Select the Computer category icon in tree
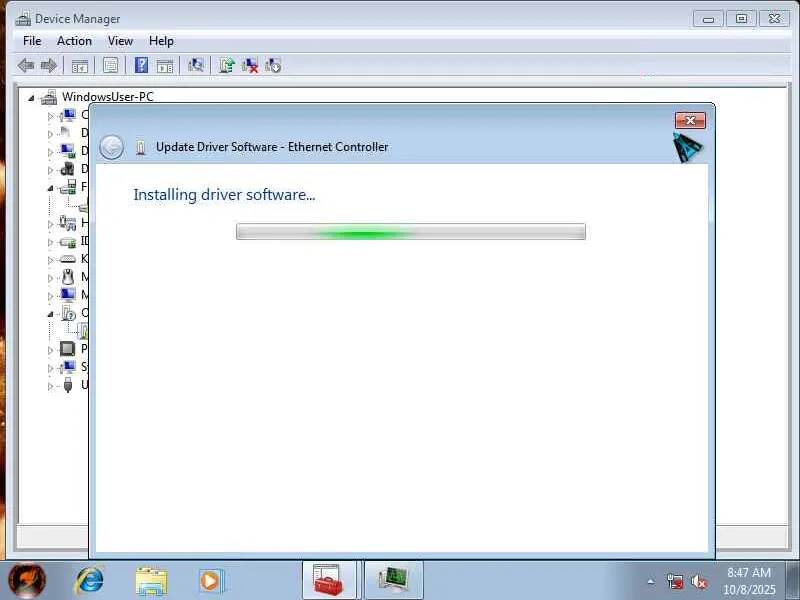Screen dimensions: 800x600 coord(68,115)
